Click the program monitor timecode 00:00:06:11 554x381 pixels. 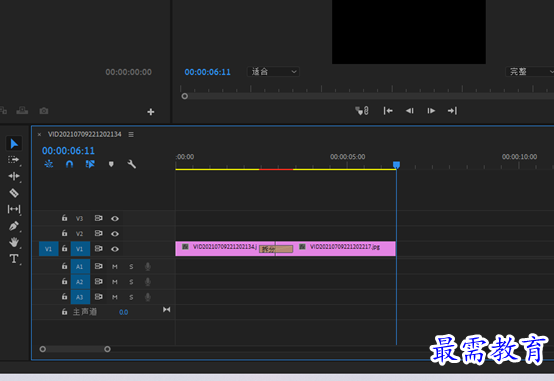coord(207,72)
